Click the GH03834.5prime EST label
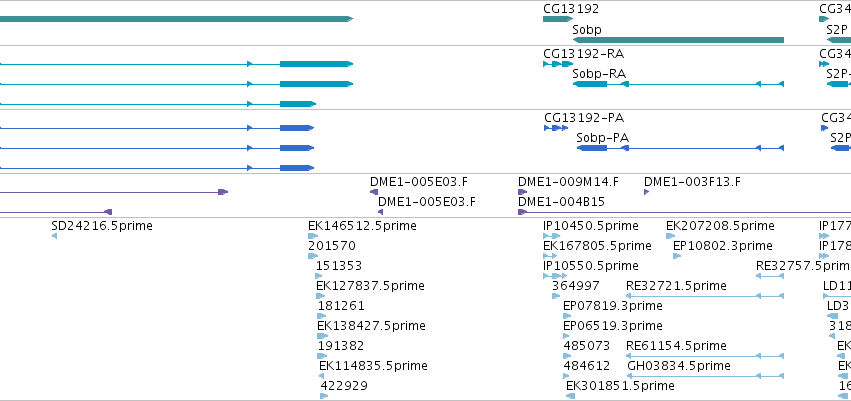This screenshot has width=851, height=401. (678, 366)
